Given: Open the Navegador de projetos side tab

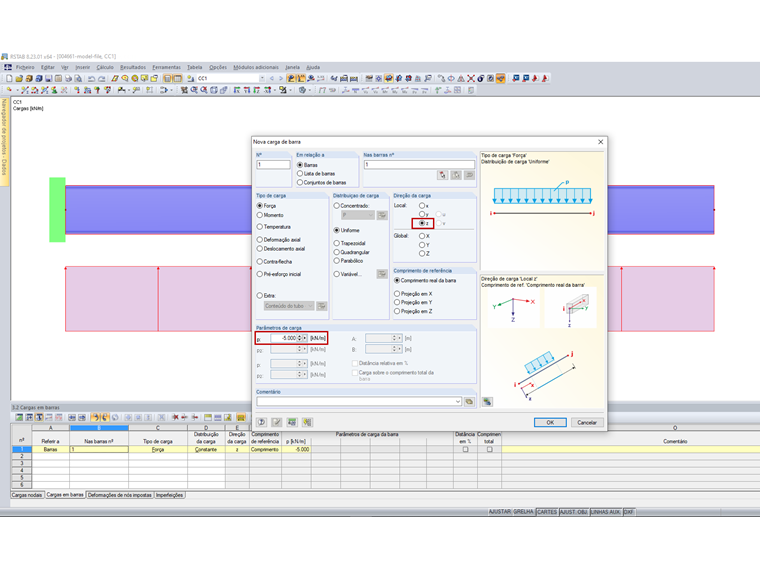Looking at the screenshot, I should click(x=4, y=141).
